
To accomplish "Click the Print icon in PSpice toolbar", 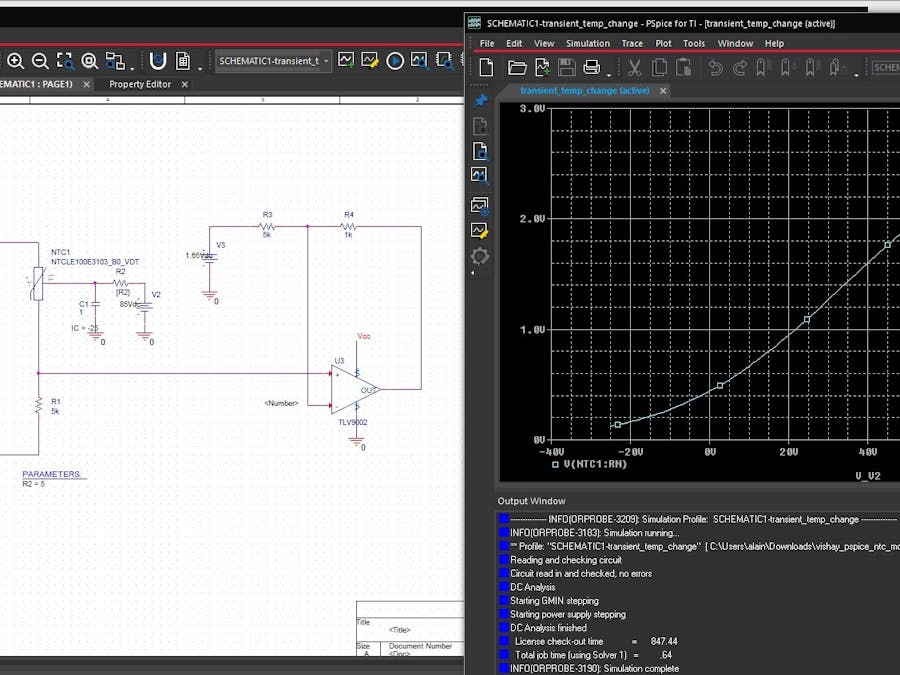I will click(591, 68).
